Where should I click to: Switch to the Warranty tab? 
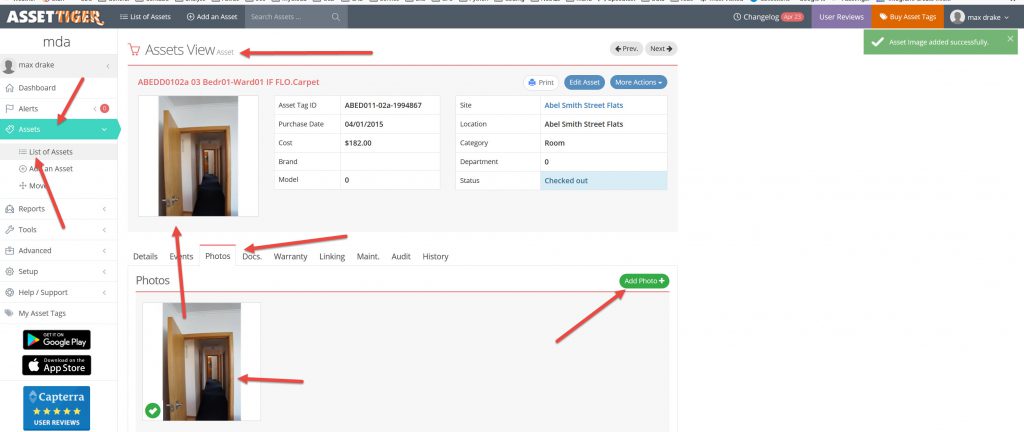pos(290,257)
